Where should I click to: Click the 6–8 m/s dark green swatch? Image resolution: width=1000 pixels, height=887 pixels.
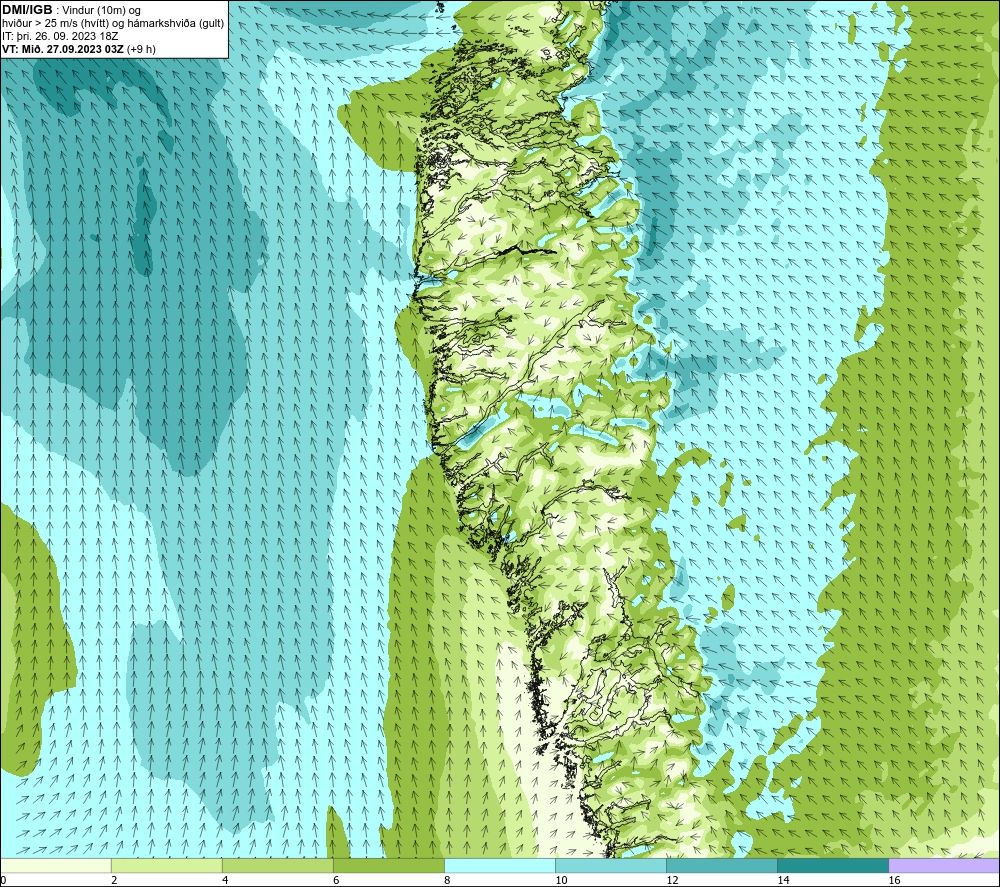pos(389,865)
